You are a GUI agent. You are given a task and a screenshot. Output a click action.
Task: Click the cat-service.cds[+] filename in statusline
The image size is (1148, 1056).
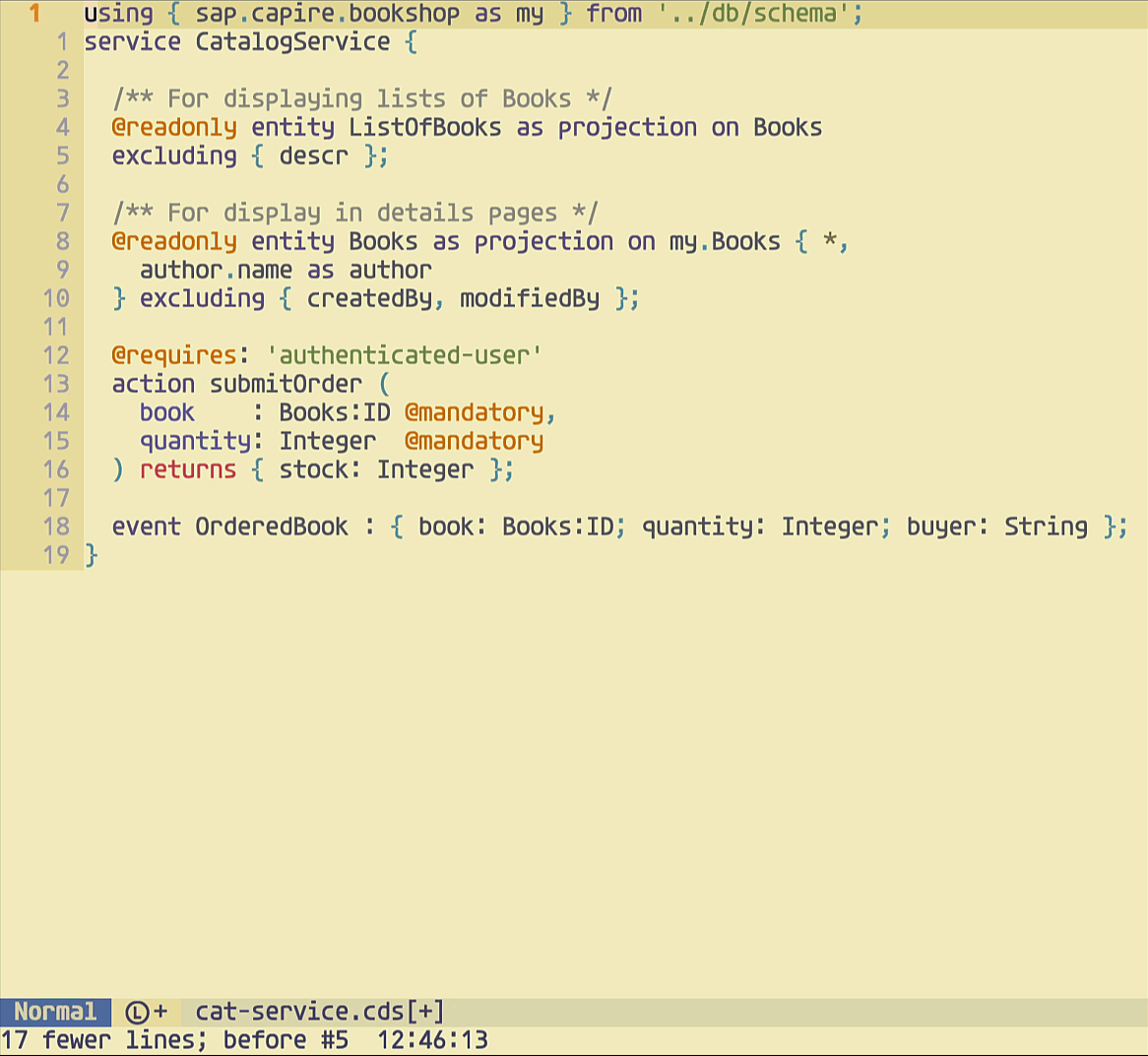point(320,1012)
